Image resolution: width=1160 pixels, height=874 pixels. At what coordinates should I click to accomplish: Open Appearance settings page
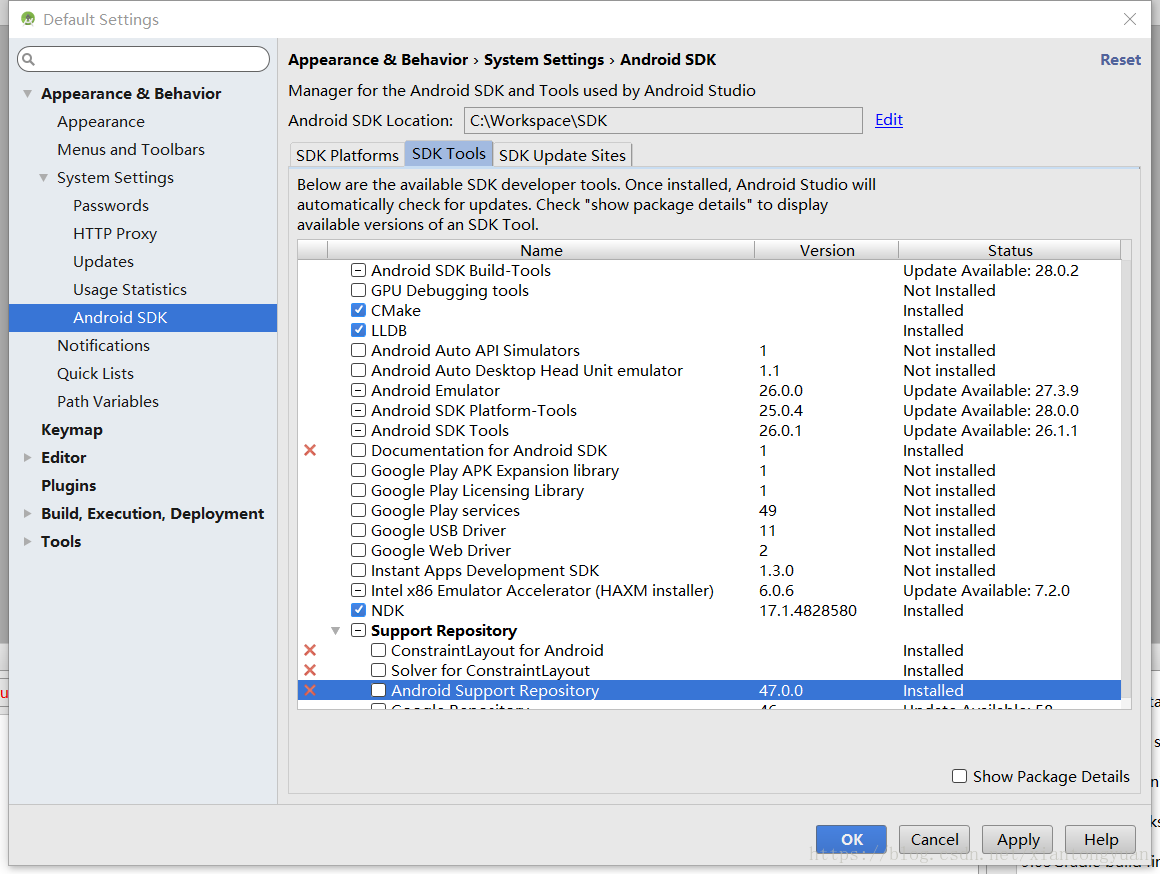tap(101, 121)
